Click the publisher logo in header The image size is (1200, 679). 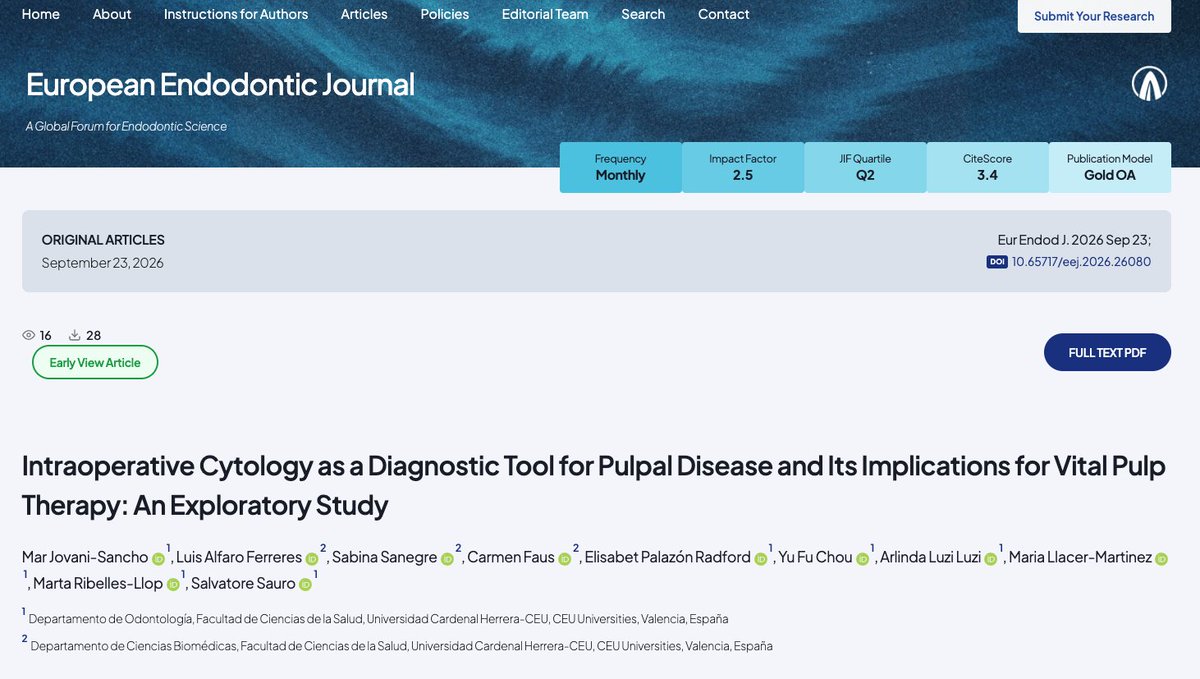point(1149,85)
